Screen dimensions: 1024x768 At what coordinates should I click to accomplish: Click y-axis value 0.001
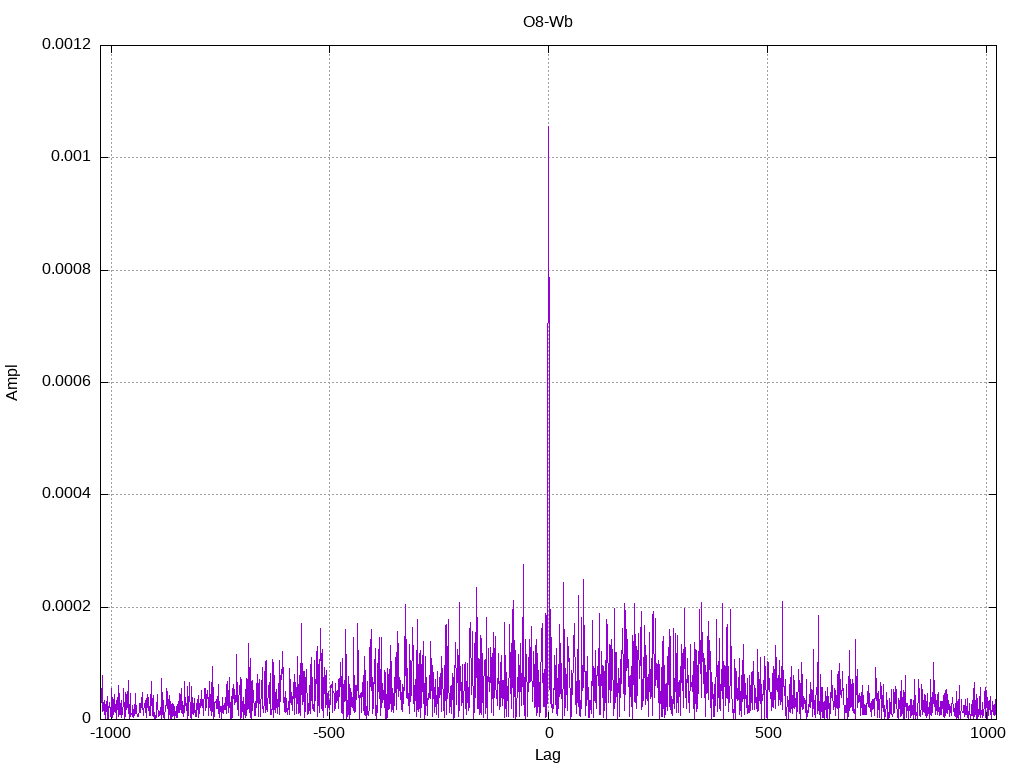click(x=71, y=157)
